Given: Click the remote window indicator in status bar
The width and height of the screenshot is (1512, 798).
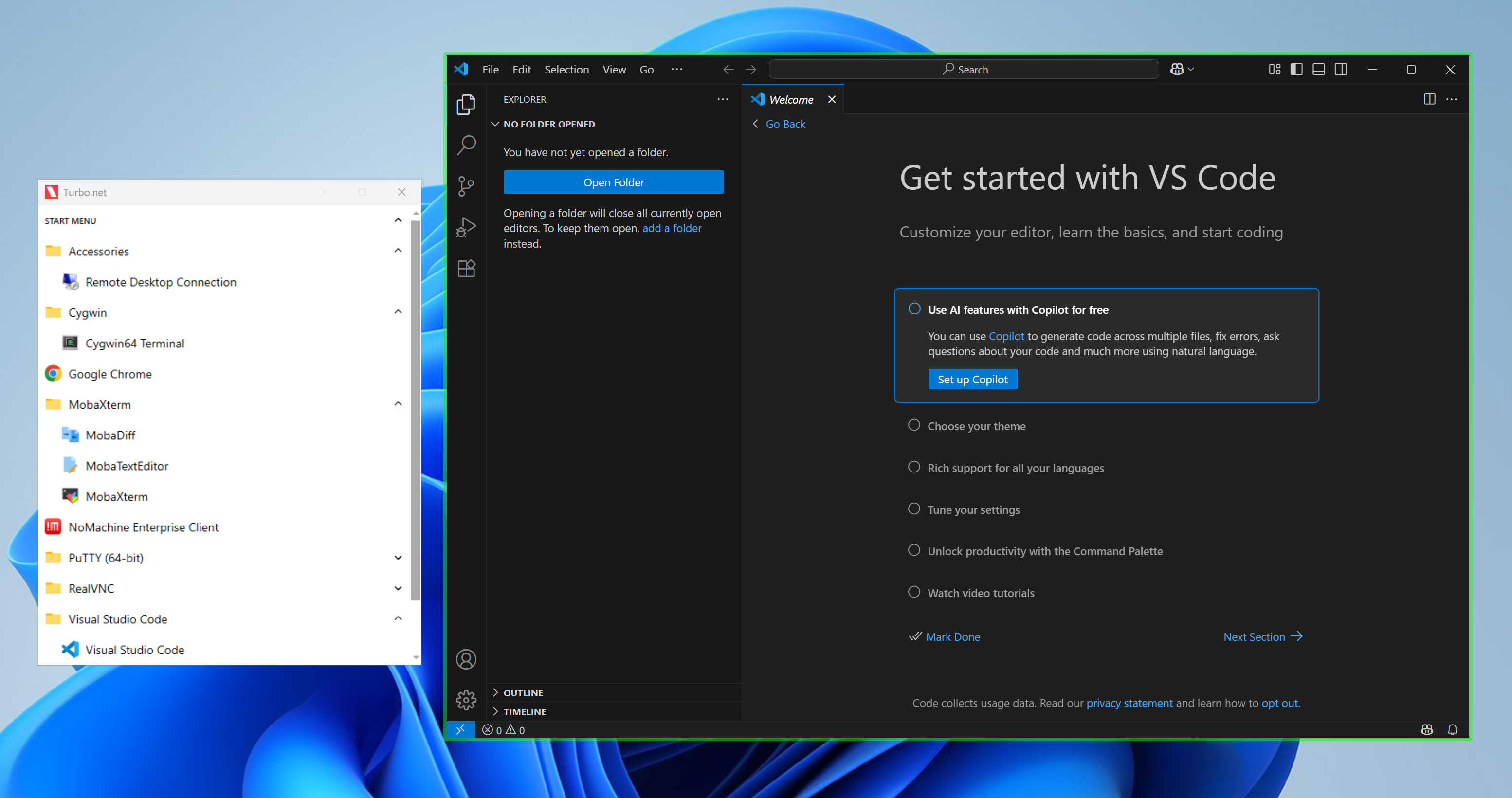Looking at the screenshot, I should pos(461,729).
